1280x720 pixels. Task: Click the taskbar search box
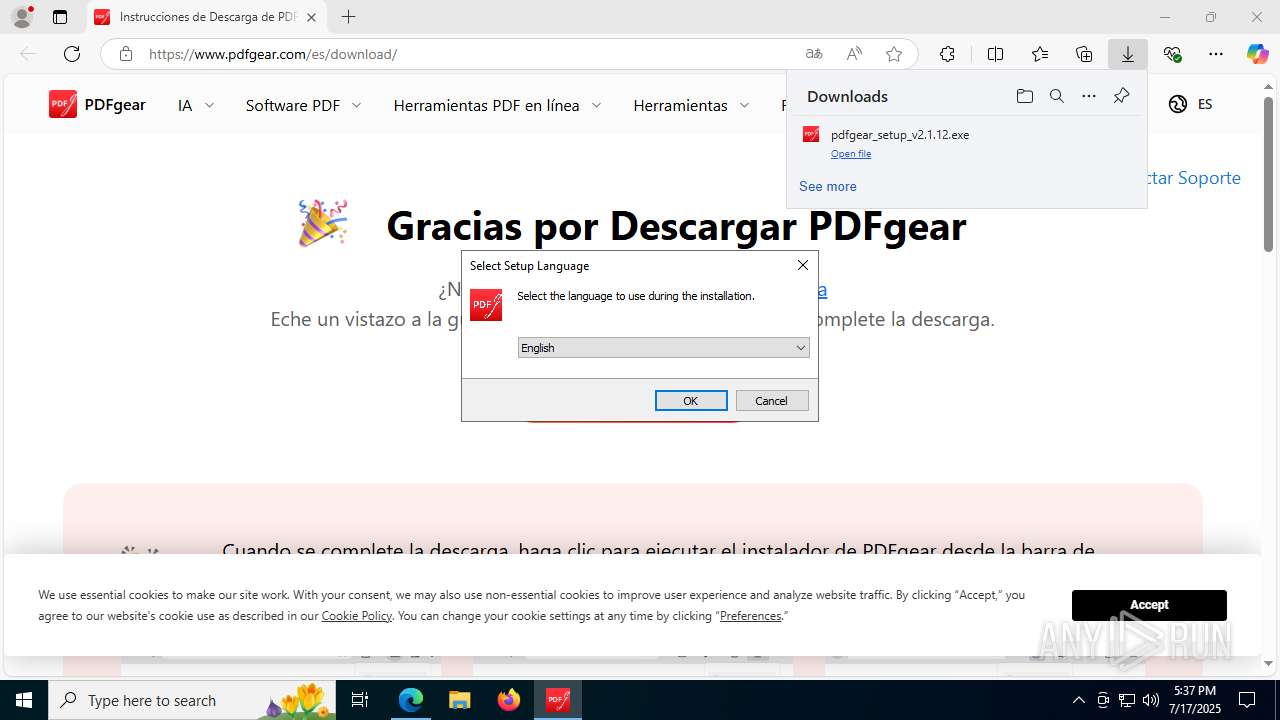(192, 700)
